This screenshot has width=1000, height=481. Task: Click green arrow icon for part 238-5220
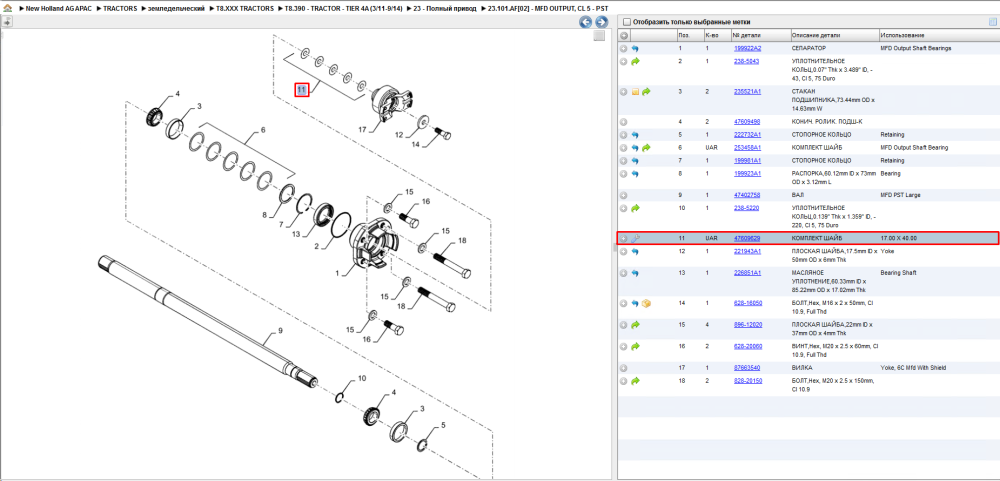click(635, 208)
